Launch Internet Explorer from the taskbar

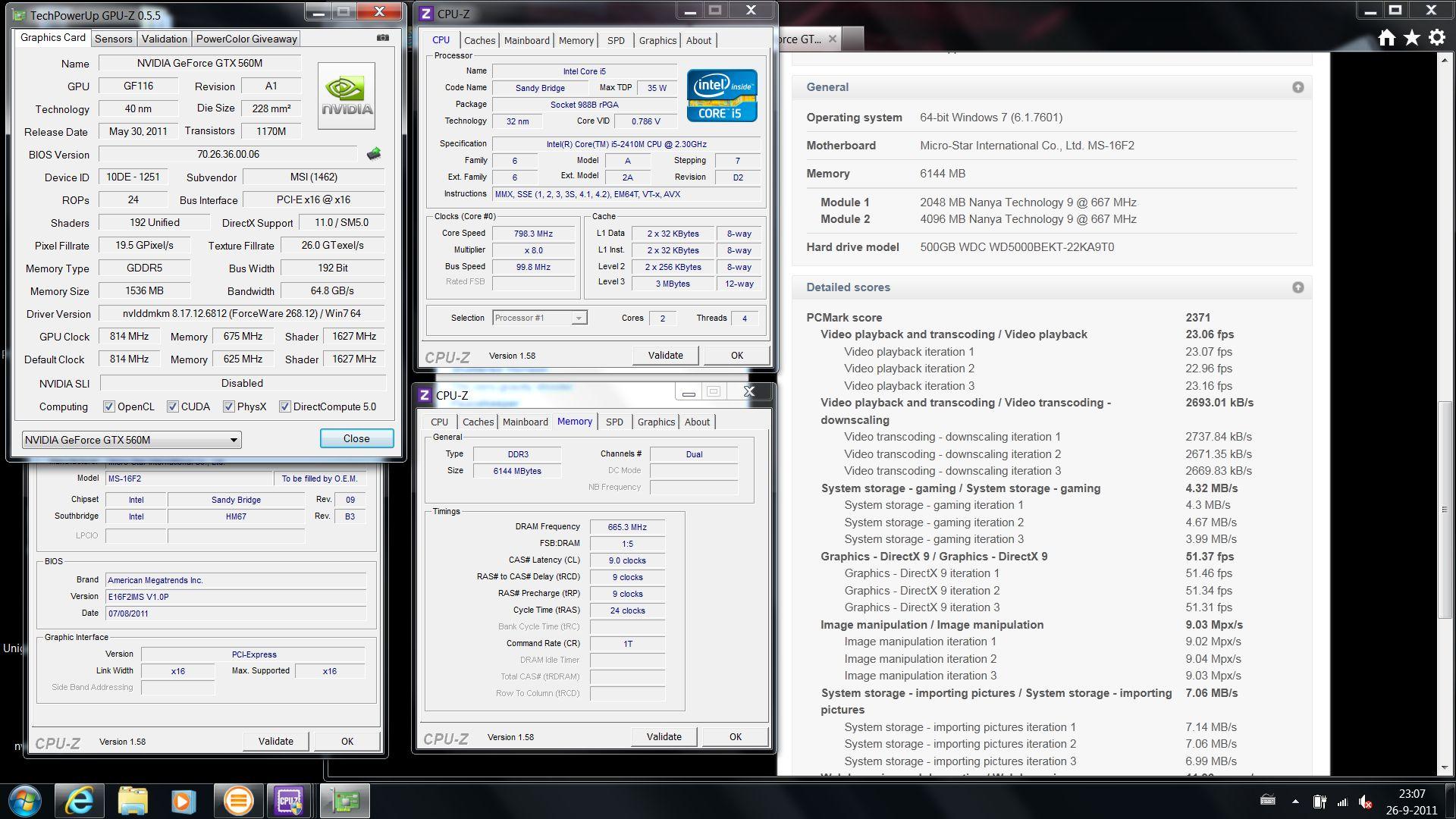[79, 801]
